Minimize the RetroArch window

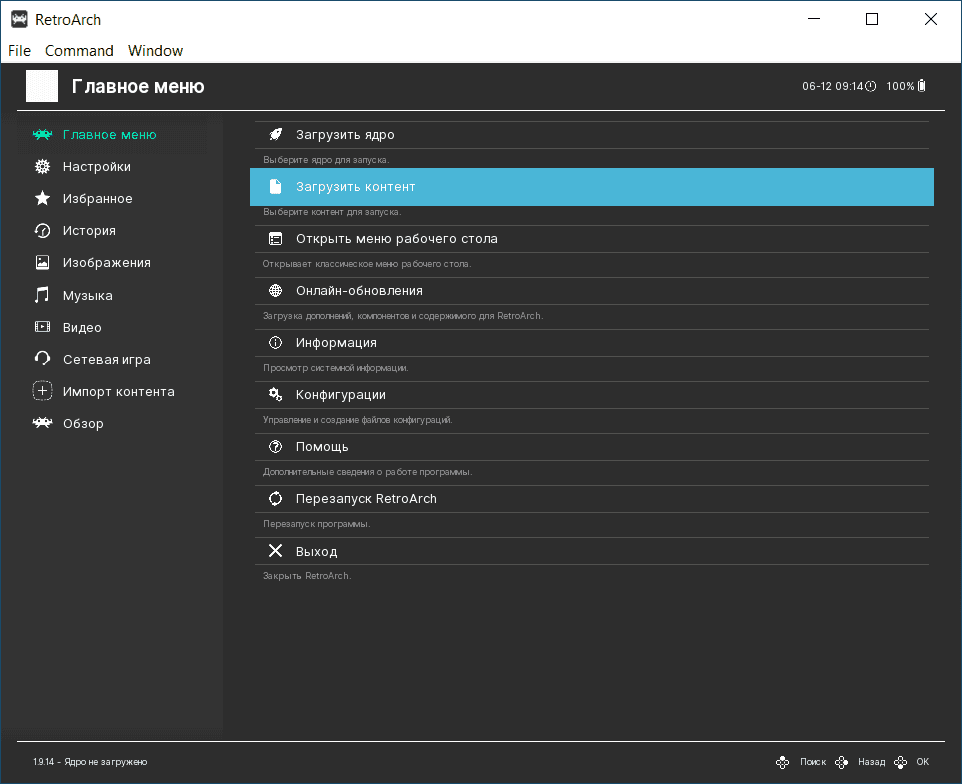[x=814, y=19]
